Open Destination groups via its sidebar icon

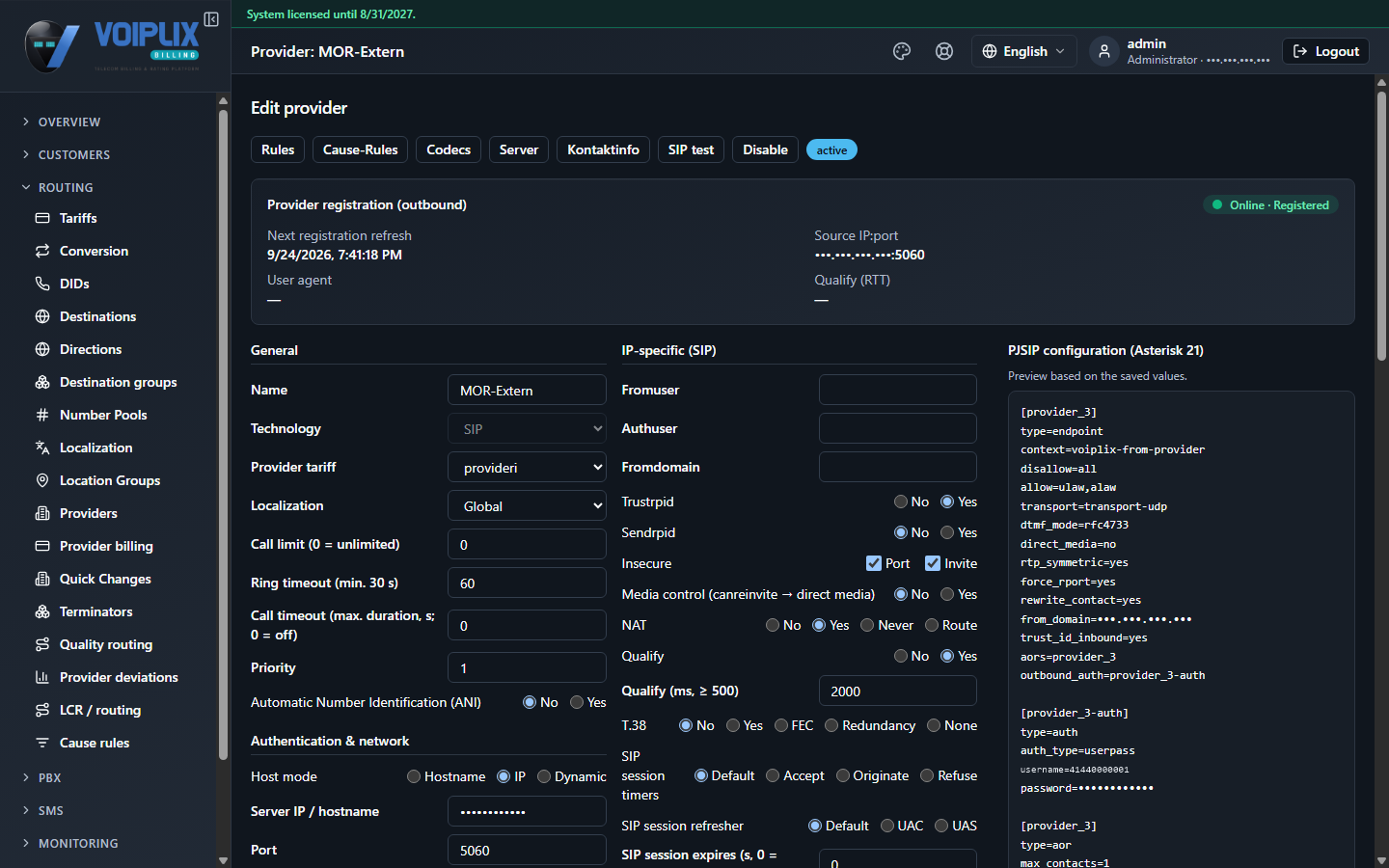click(x=42, y=382)
